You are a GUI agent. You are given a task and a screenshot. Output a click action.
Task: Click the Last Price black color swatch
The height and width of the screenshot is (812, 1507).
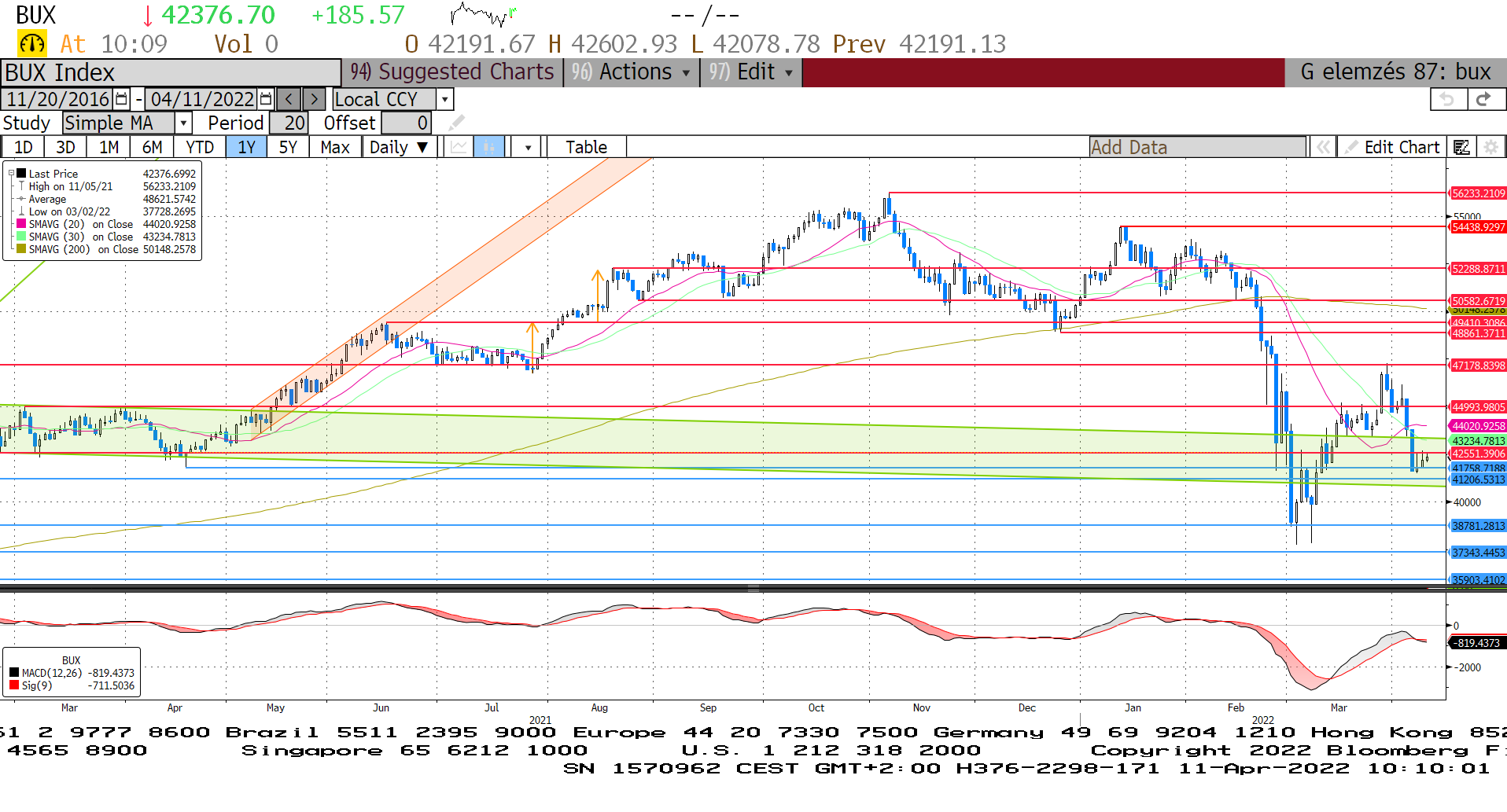pyautogui.click(x=21, y=174)
